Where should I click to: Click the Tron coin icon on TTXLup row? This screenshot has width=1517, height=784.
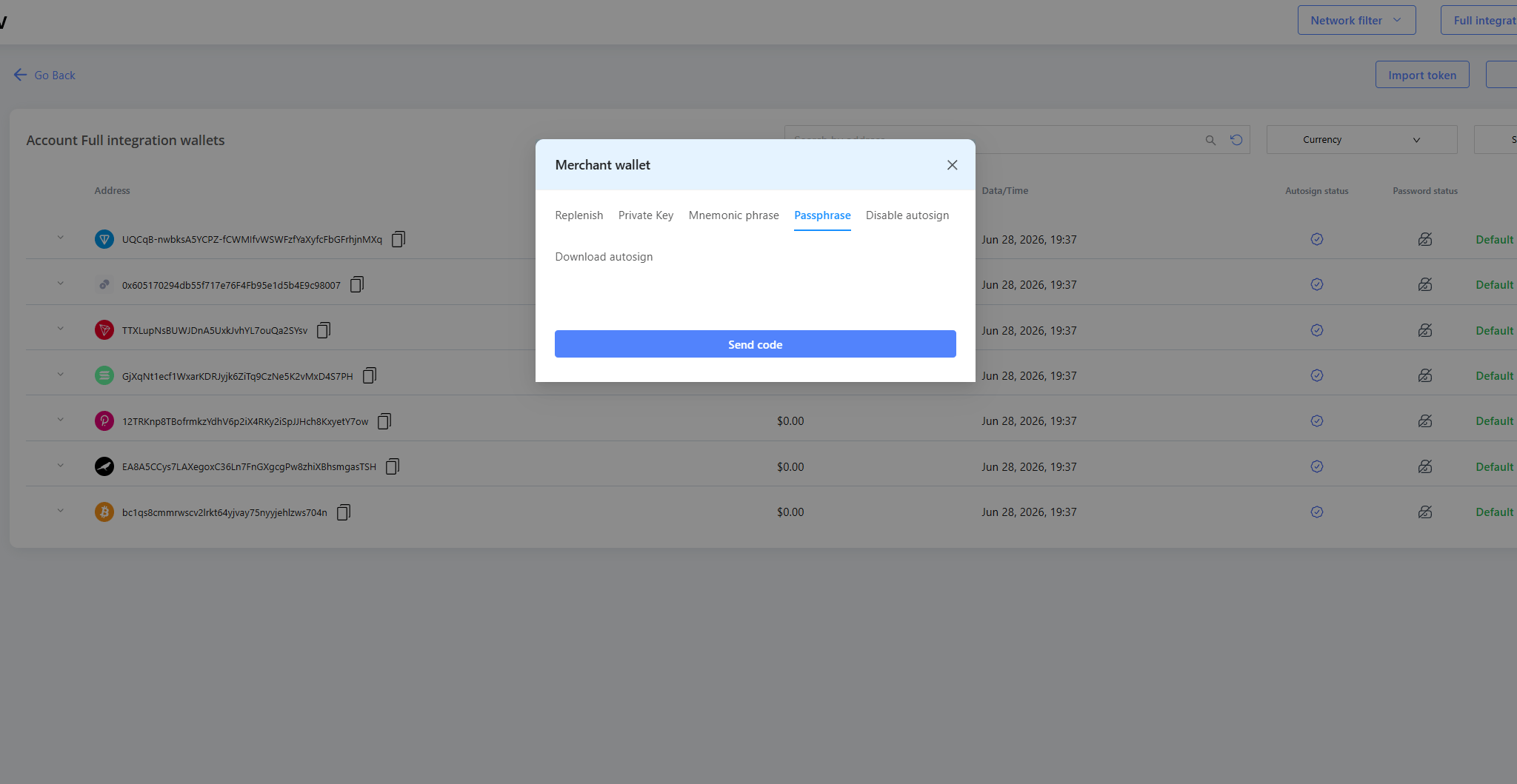104,330
